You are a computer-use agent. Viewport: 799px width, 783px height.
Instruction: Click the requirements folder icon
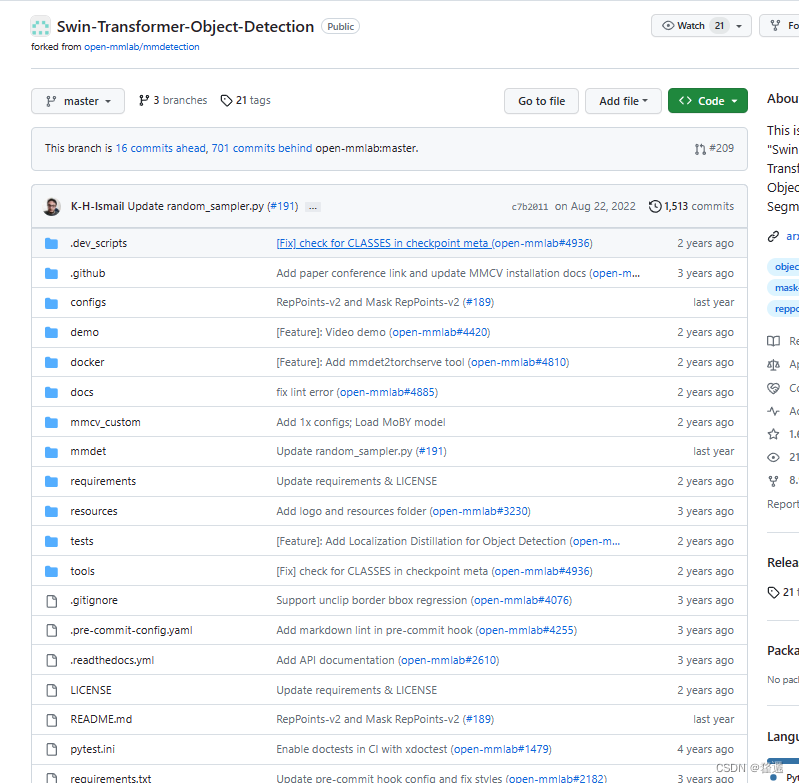[51, 481]
